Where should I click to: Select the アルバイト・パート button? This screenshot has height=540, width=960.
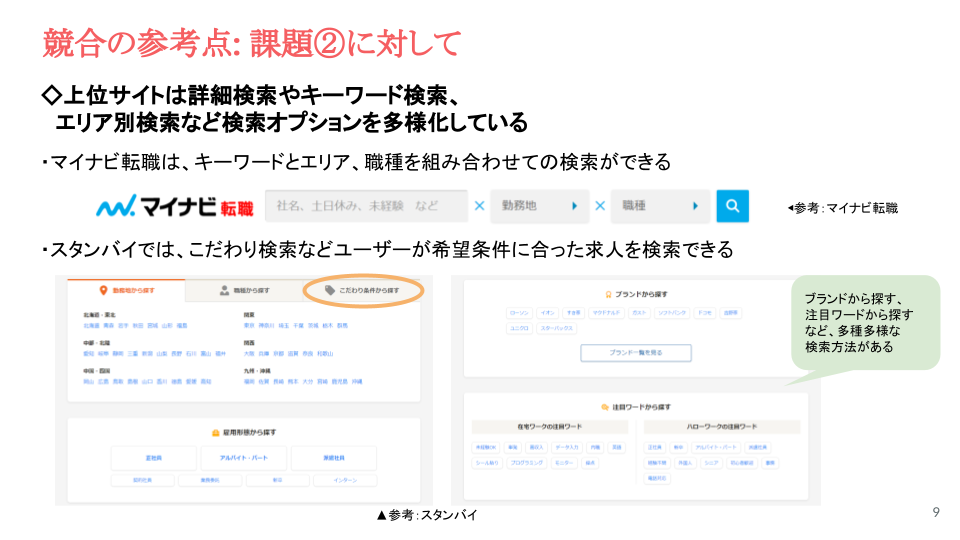244,458
